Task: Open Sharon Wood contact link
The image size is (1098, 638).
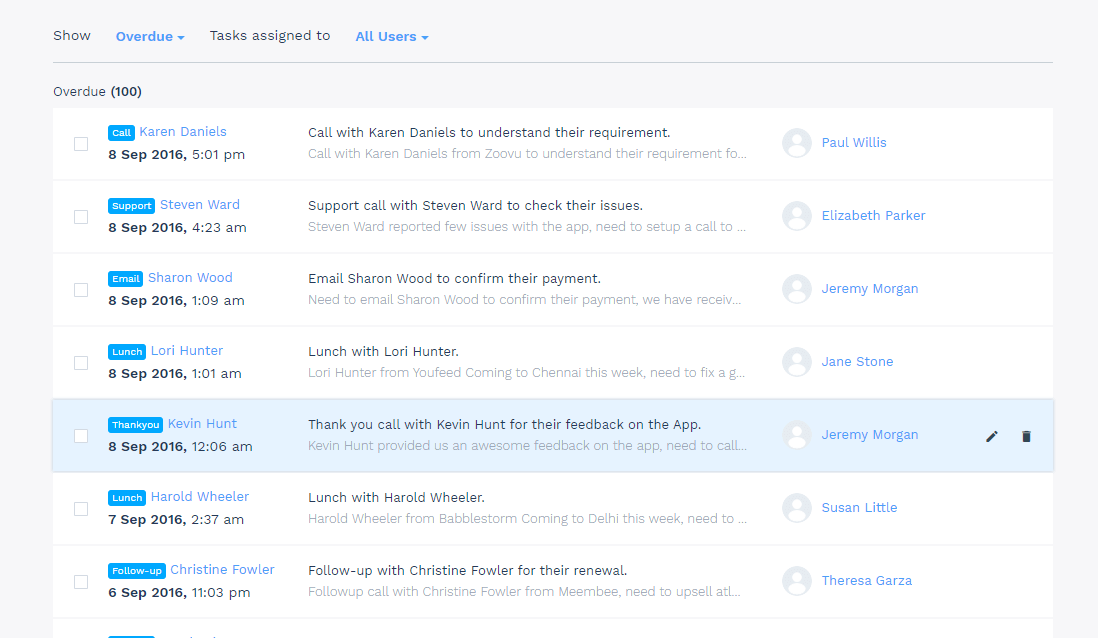Action: click(190, 278)
